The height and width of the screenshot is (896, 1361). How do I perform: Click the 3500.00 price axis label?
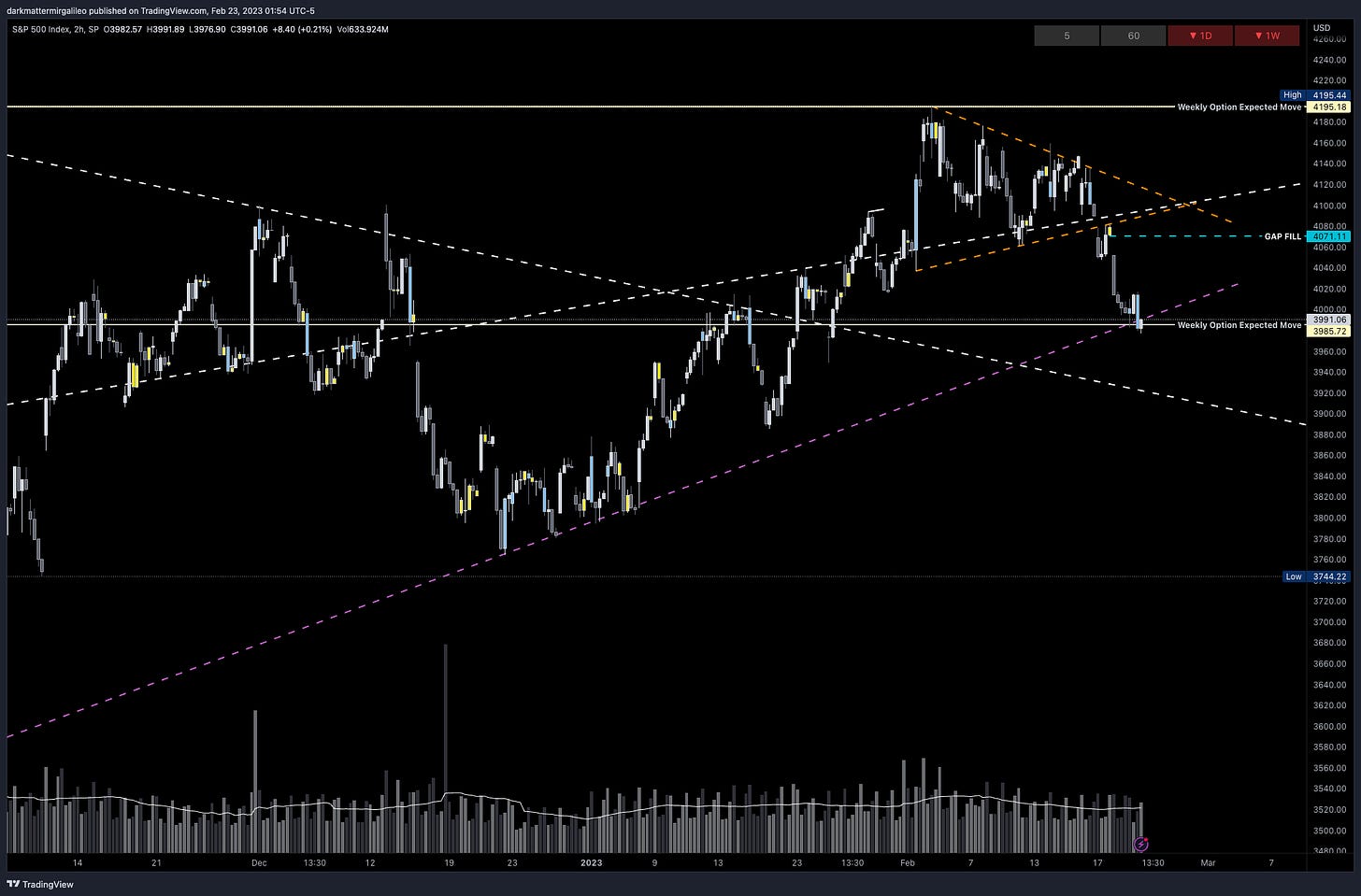pos(1329,831)
